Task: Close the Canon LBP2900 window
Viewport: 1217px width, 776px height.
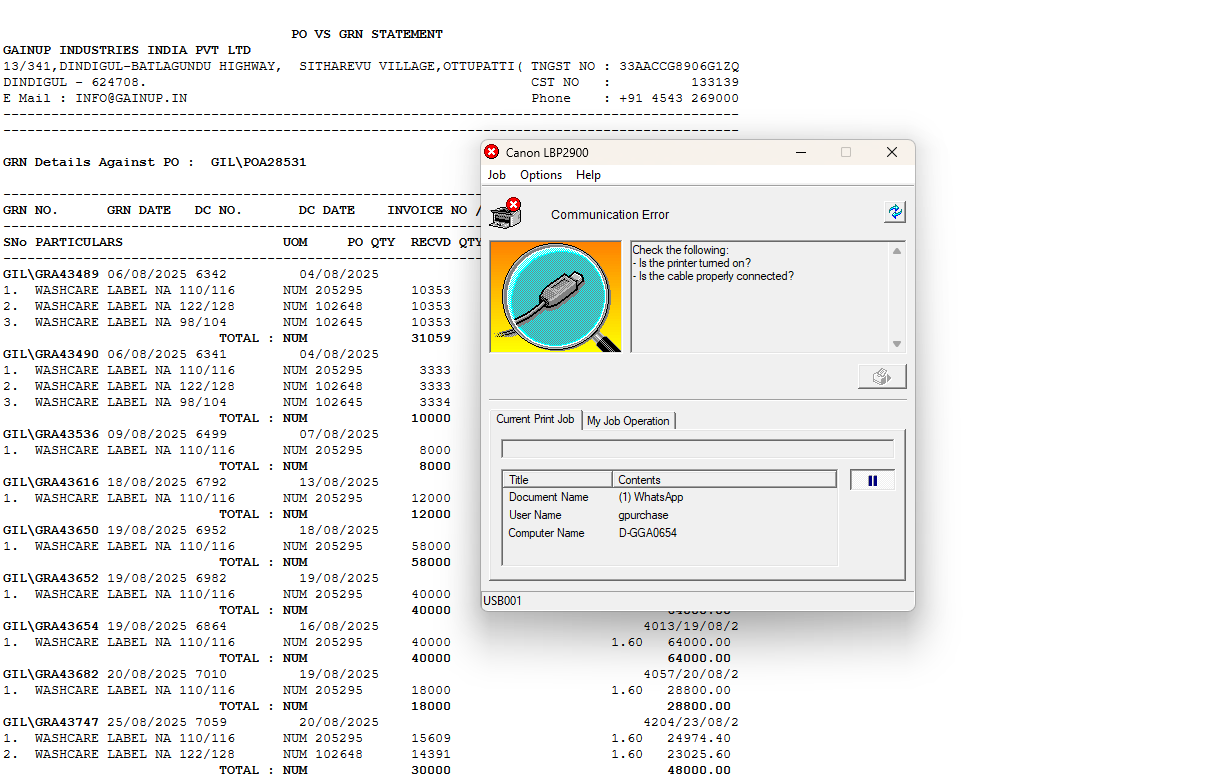Action: click(x=892, y=152)
